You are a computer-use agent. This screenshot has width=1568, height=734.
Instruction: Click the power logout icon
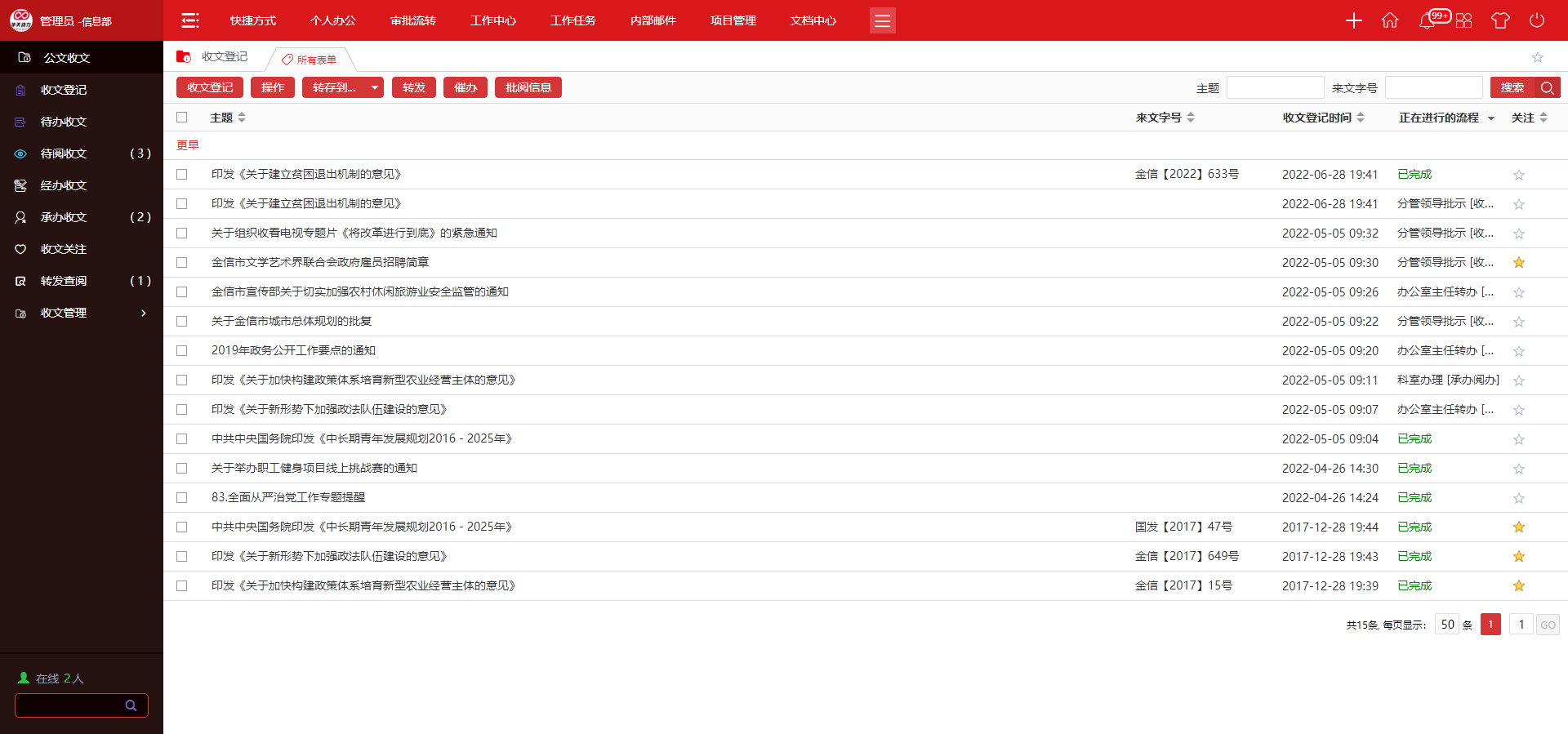[x=1537, y=20]
